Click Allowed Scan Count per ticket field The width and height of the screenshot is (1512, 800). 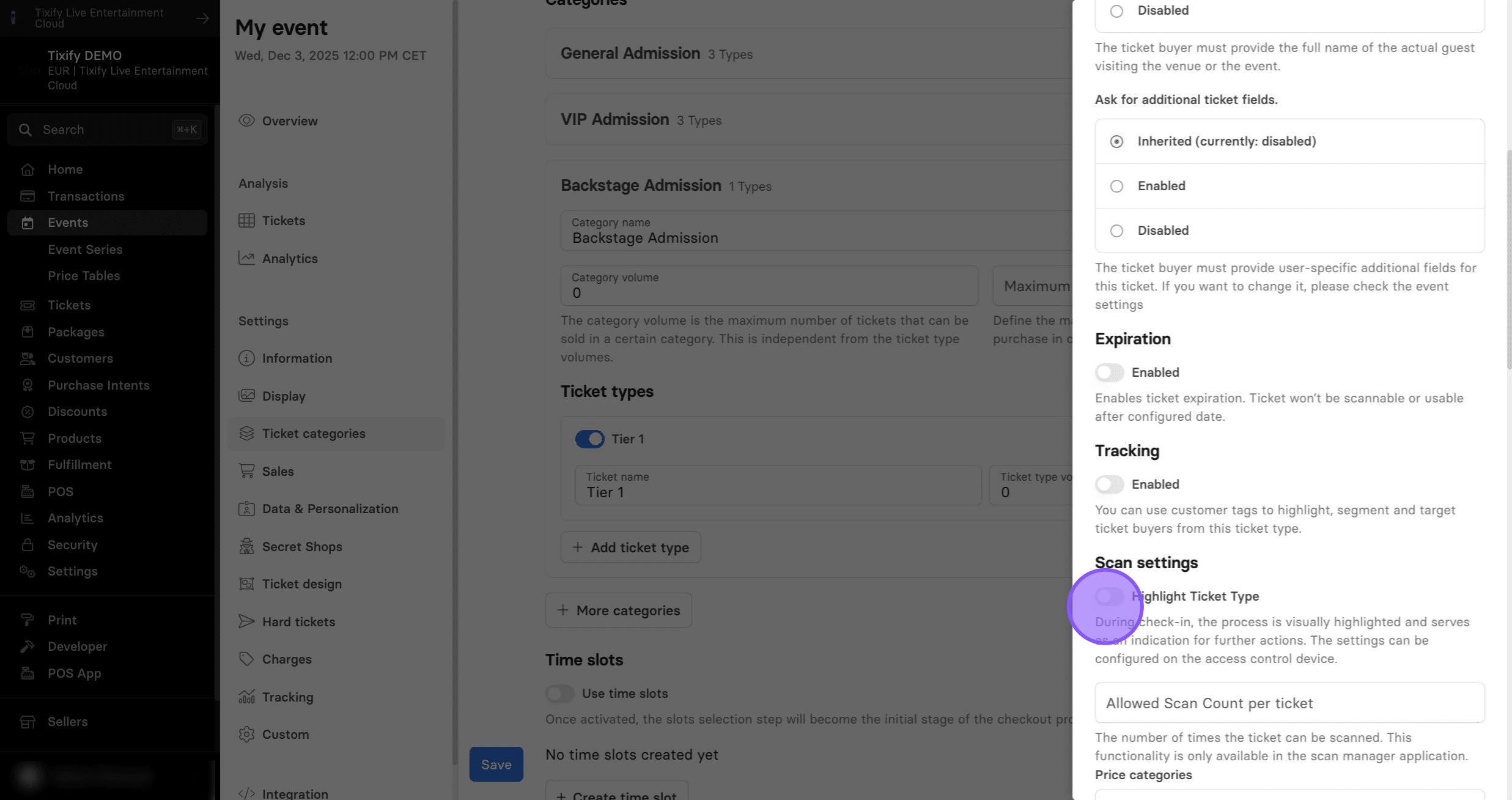1289,703
